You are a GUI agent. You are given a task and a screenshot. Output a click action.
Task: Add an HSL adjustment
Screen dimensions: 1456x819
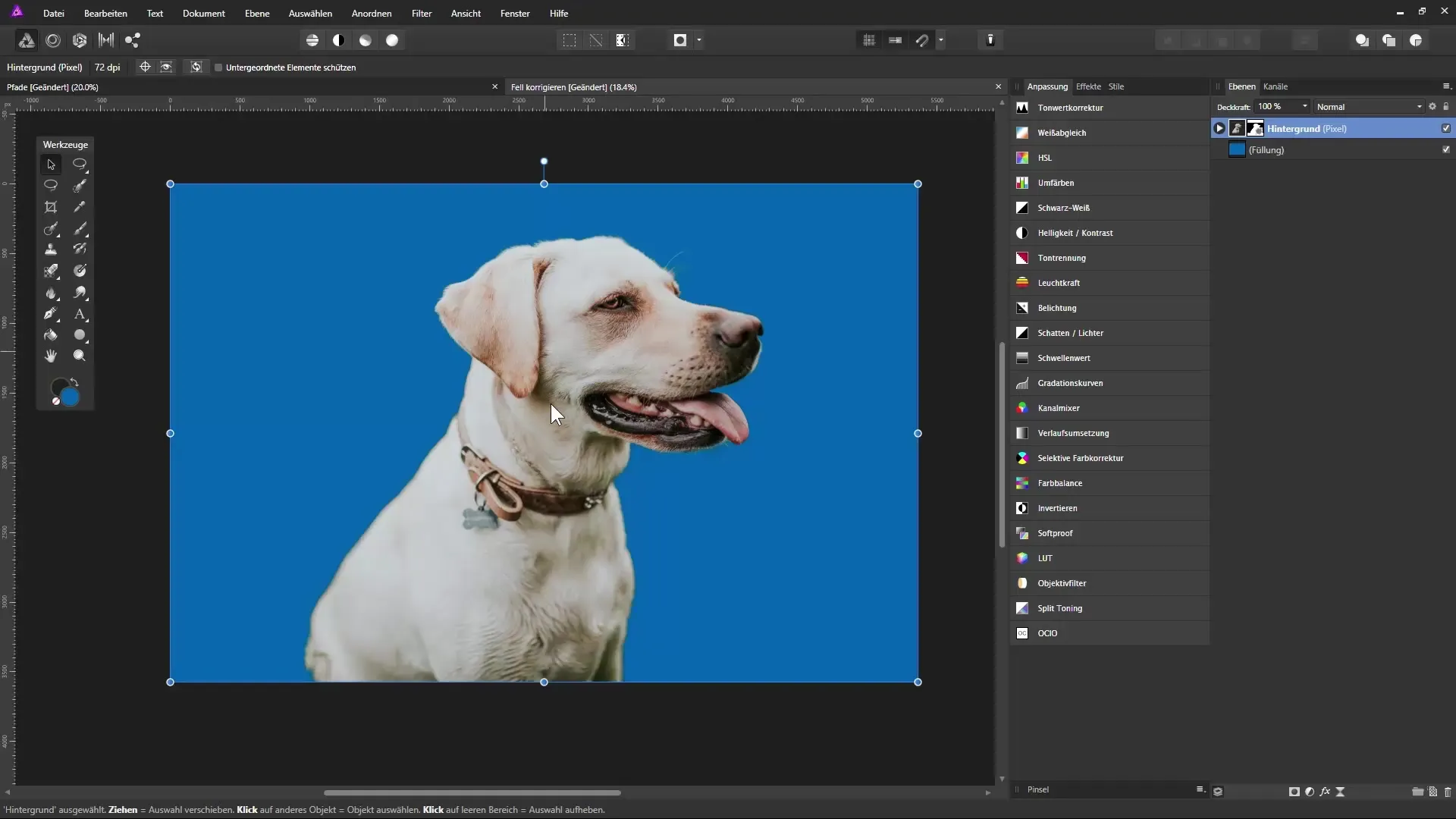(1110, 158)
